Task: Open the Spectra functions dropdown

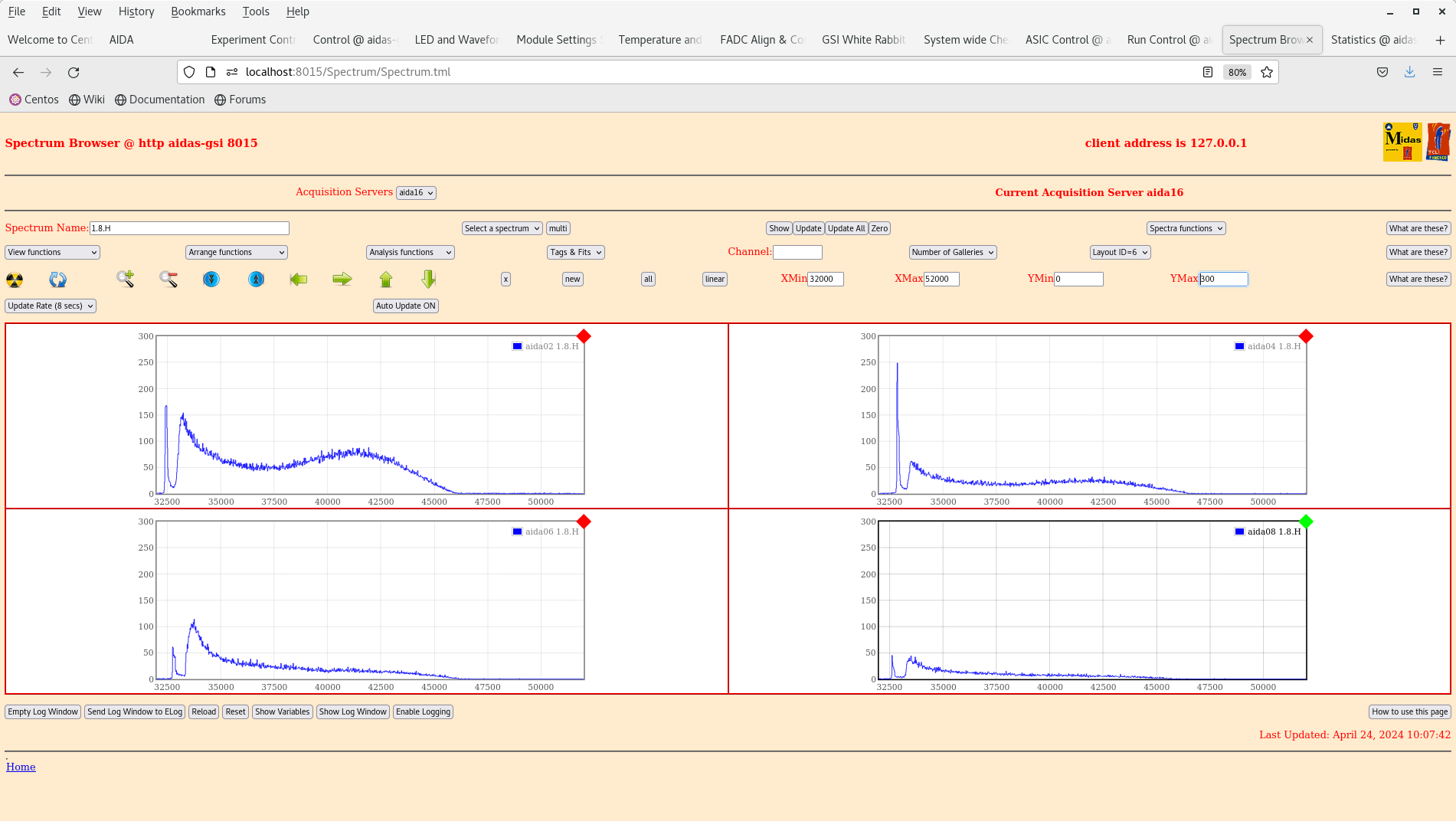Action: (1186, 227)
